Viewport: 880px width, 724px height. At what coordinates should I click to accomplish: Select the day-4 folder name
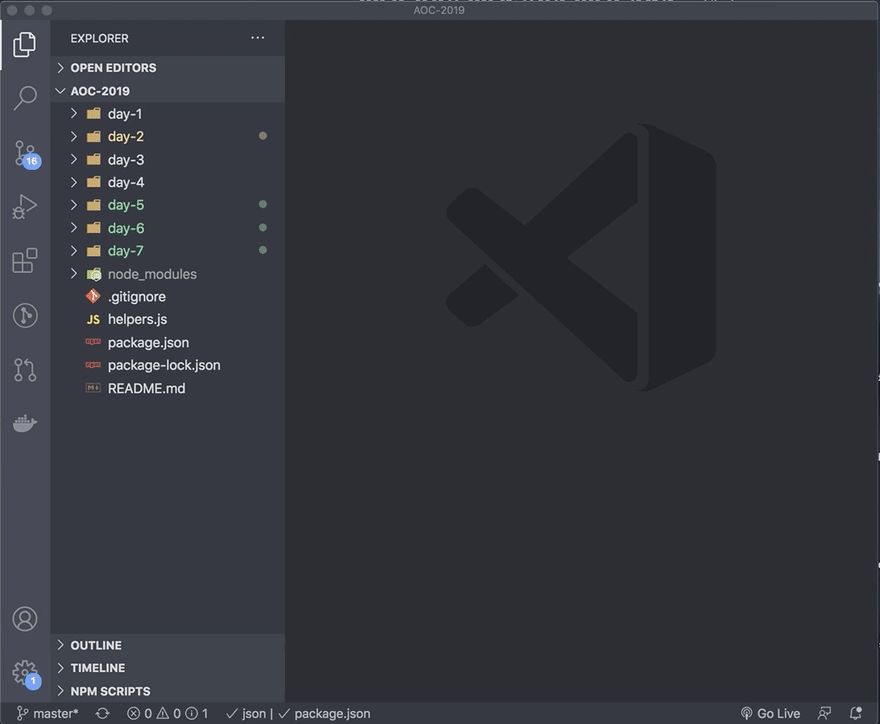(x=126, y=182)
